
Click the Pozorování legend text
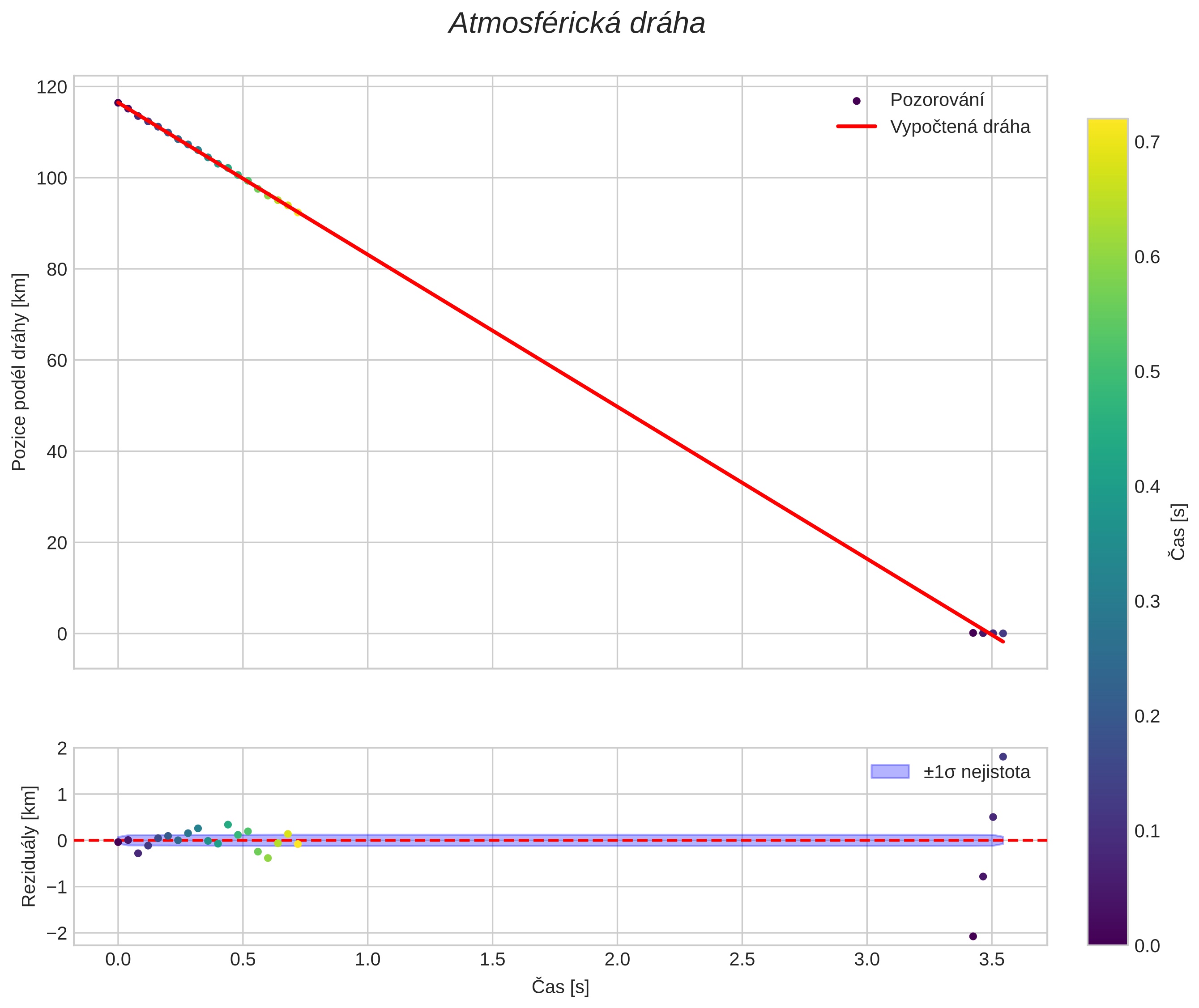pos(937,100)
